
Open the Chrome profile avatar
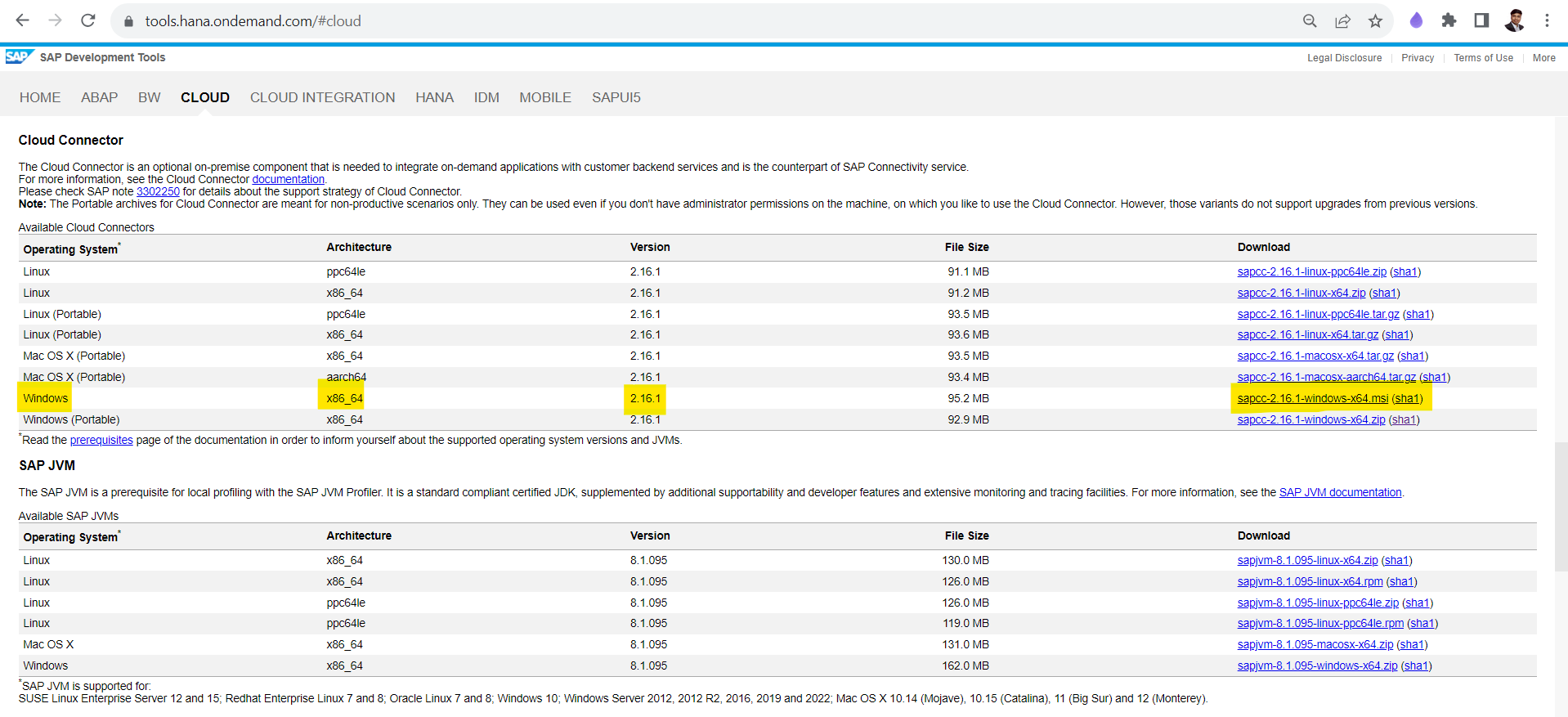pos(1514,20)
